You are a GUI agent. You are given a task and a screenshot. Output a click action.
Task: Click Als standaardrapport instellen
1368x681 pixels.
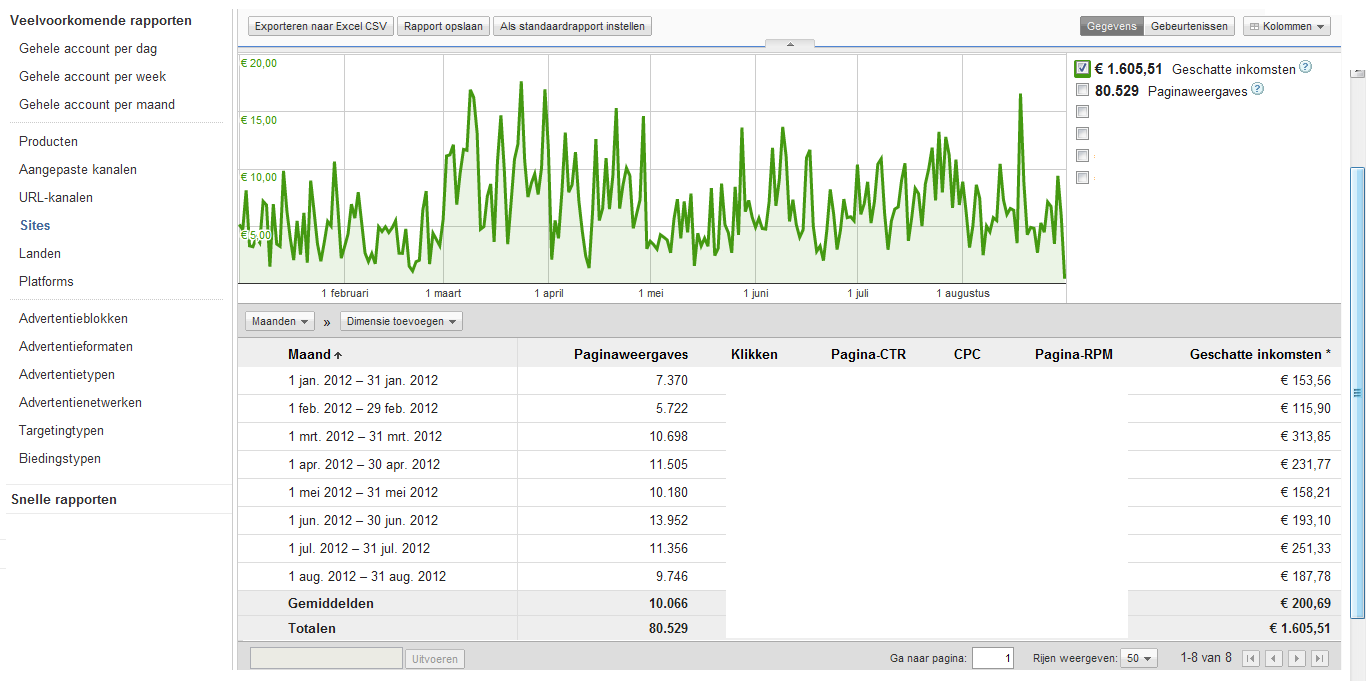click(573, 27)
